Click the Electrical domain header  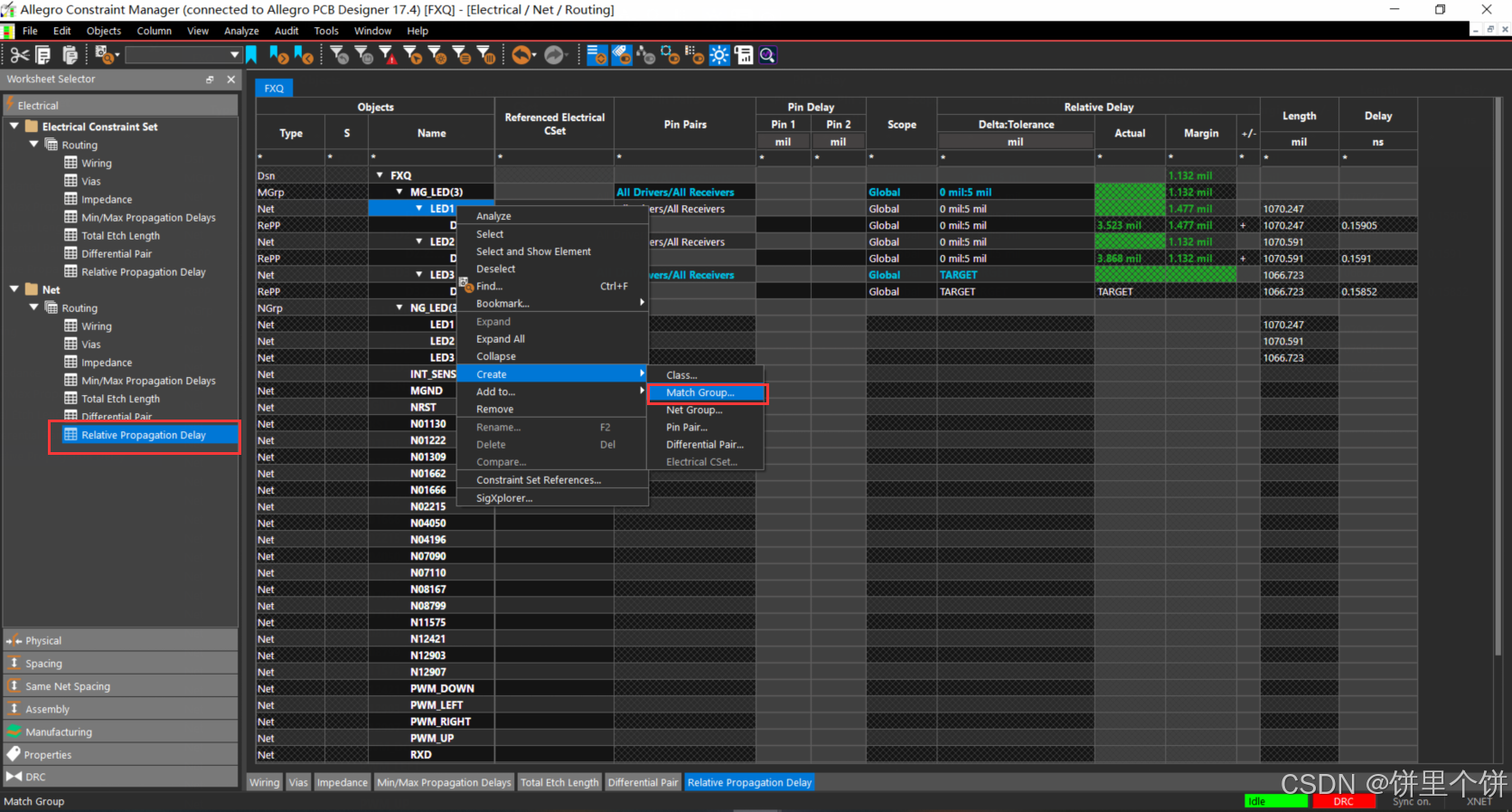(x=121, y=106)
